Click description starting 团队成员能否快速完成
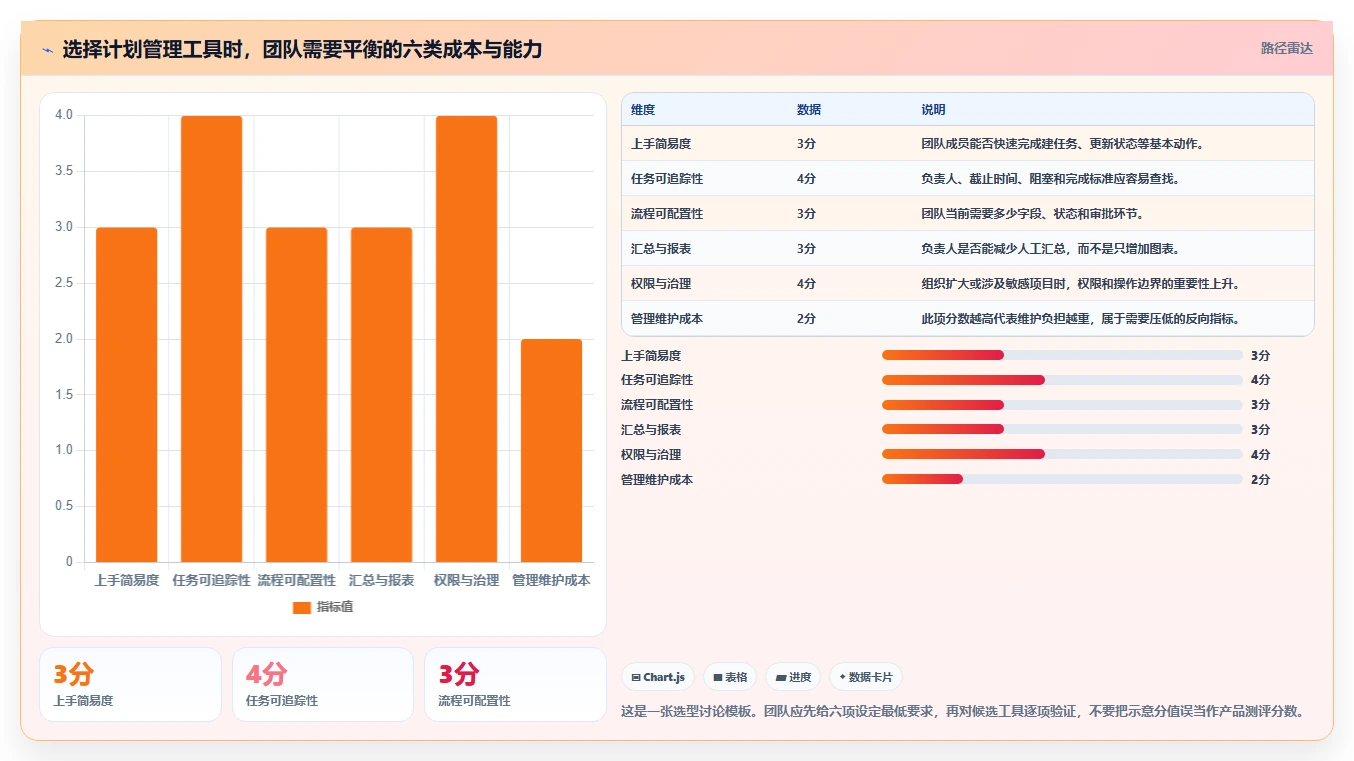The image size is (1354, 761). (1063, 144)
